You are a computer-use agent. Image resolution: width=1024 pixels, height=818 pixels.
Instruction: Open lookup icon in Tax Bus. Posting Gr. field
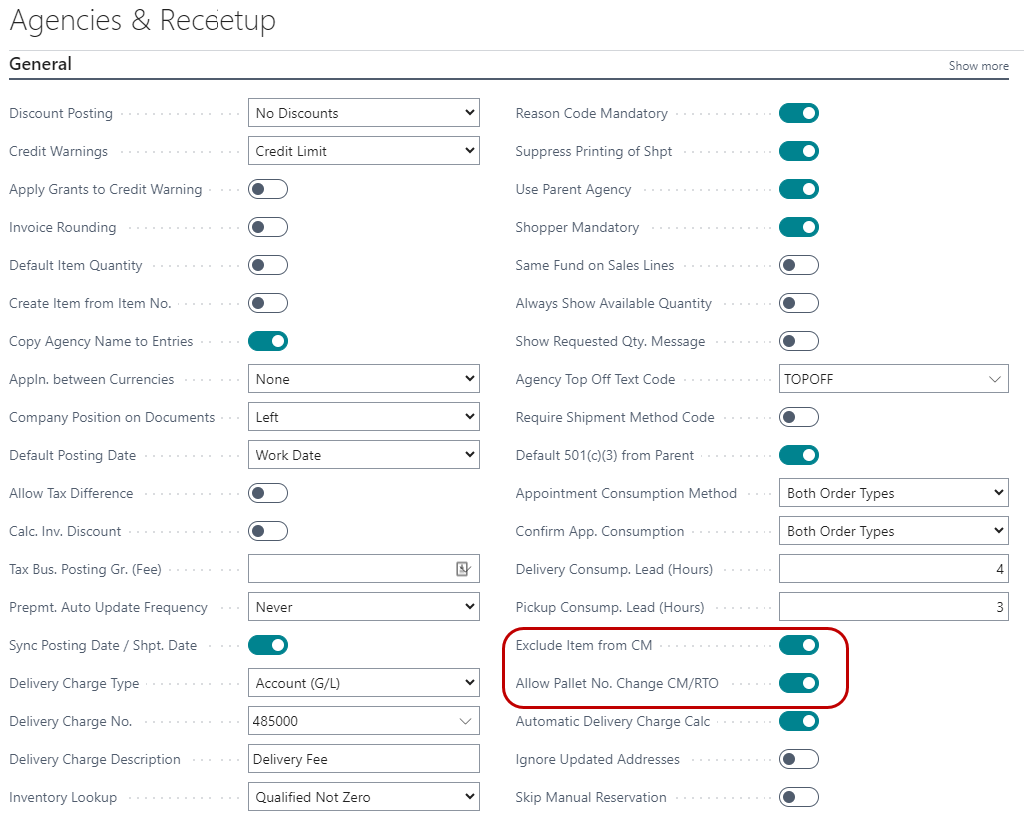coord(463,569)
